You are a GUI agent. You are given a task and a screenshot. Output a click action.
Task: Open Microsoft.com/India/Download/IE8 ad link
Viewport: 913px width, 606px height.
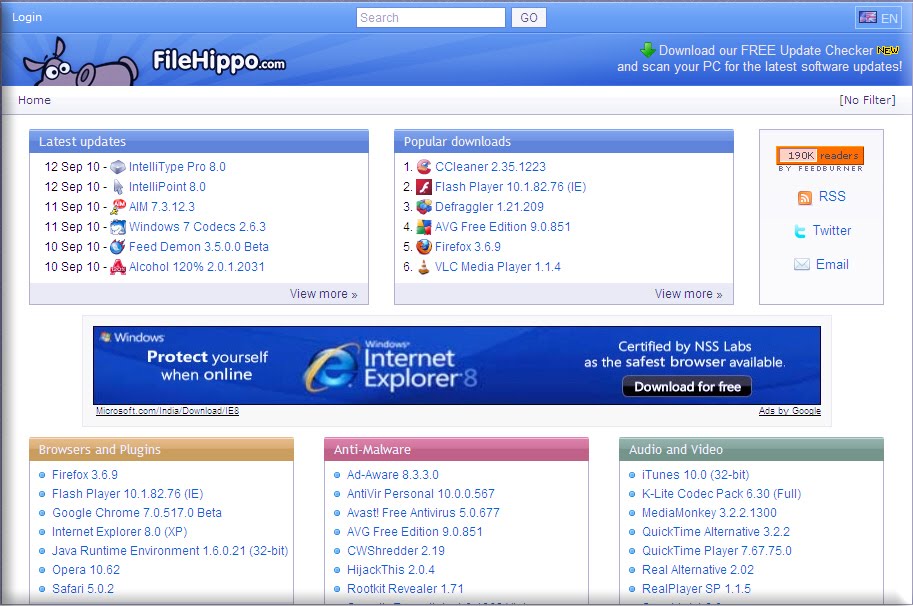pos(168,411)
